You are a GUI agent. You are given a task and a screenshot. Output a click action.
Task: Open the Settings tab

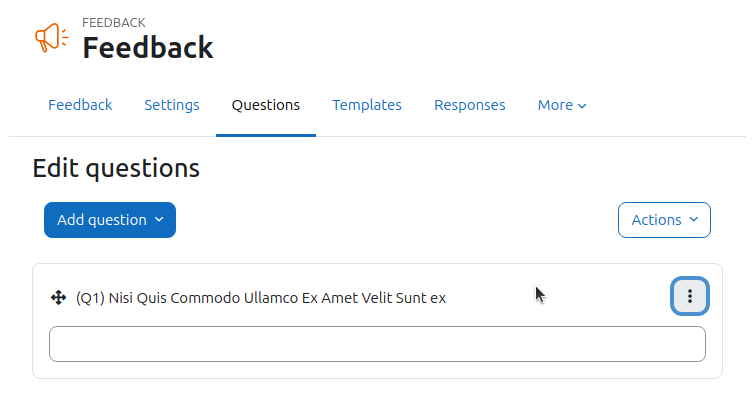coord(172,105)
